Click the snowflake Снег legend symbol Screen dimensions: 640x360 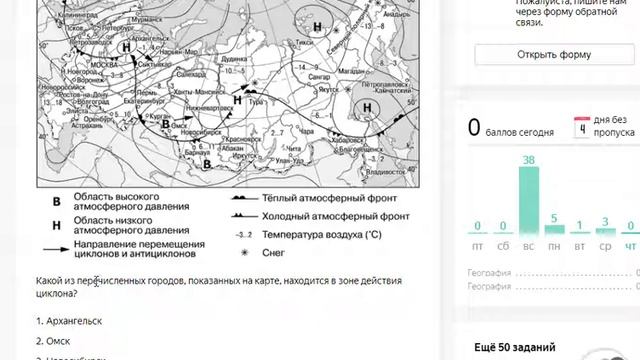point(244,253)
